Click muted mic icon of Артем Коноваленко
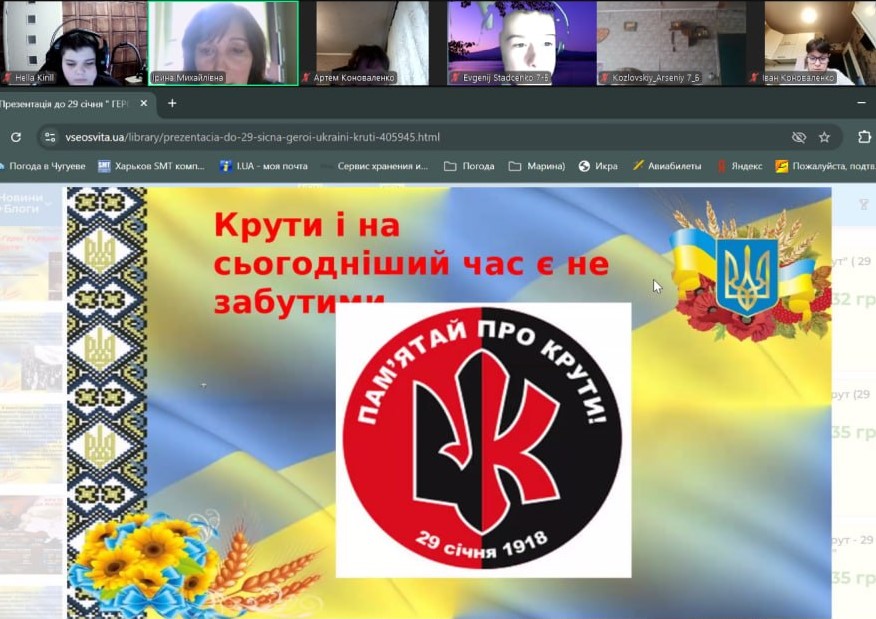This screenshot has width=876, height=619. [306, 78]
